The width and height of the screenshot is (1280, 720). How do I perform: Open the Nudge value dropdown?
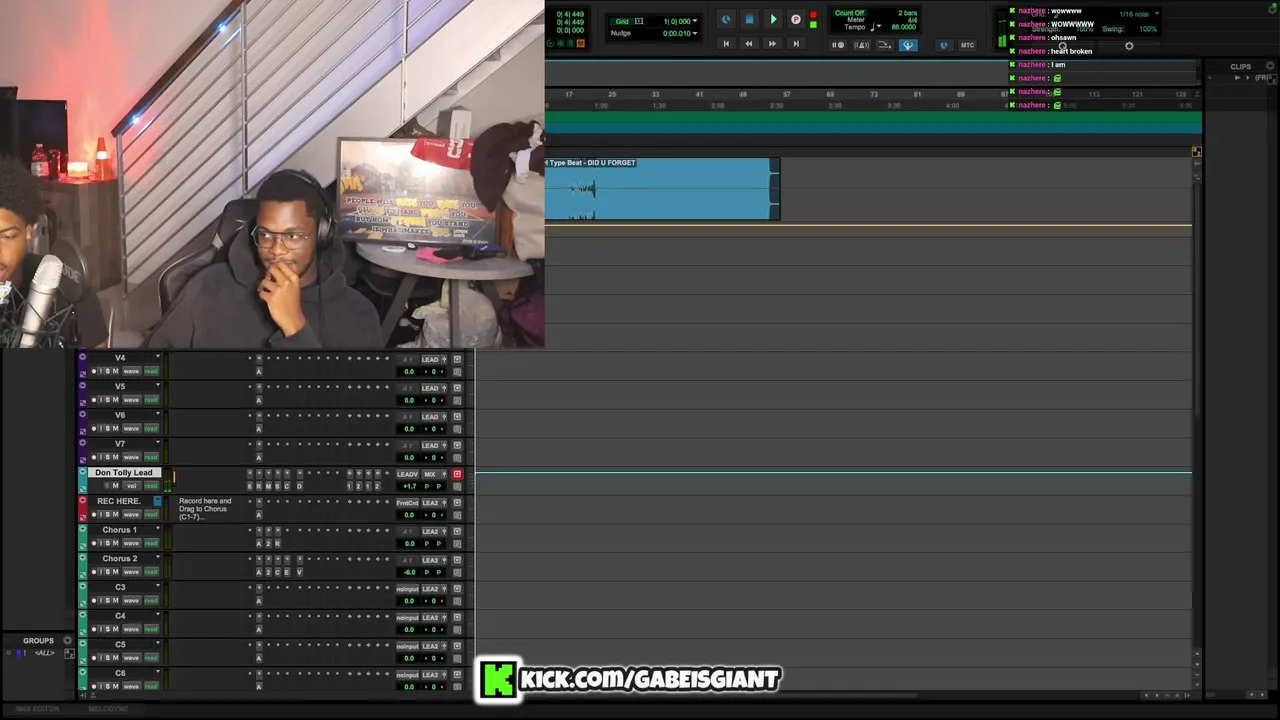point(695,33)
